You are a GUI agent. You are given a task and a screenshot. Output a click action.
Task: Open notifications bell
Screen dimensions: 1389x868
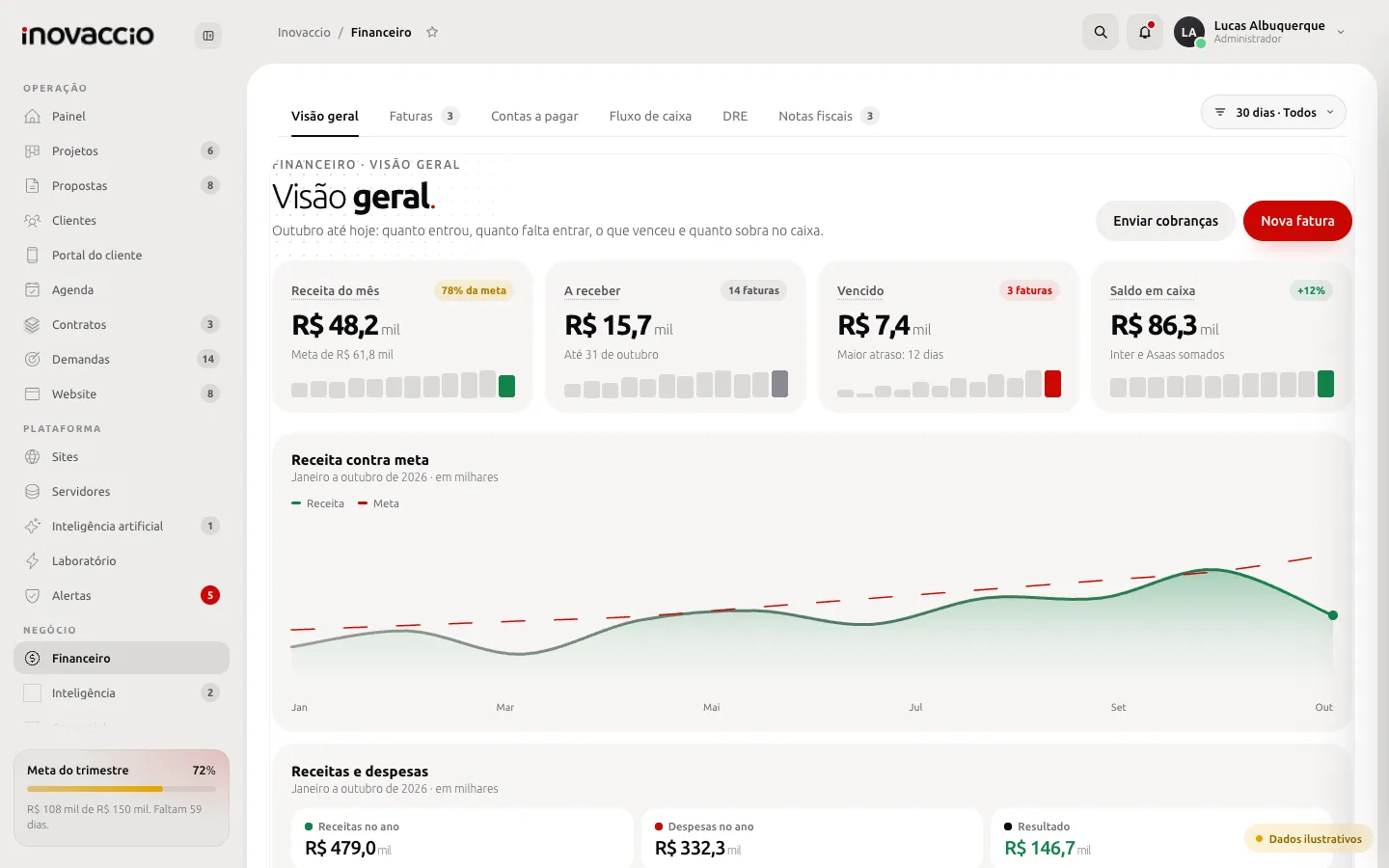[x=1145, y=32]
